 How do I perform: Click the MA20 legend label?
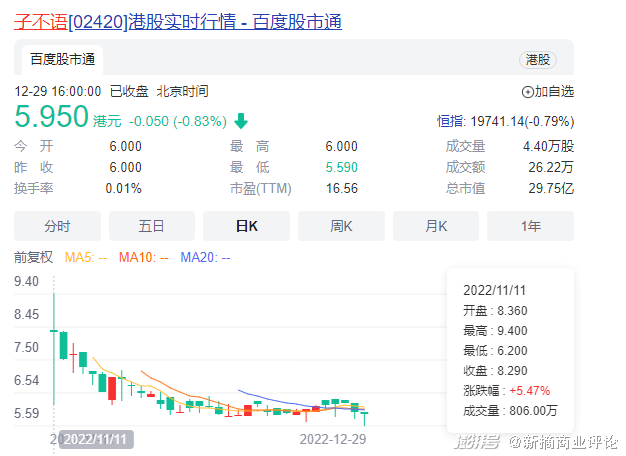[205, 257]
